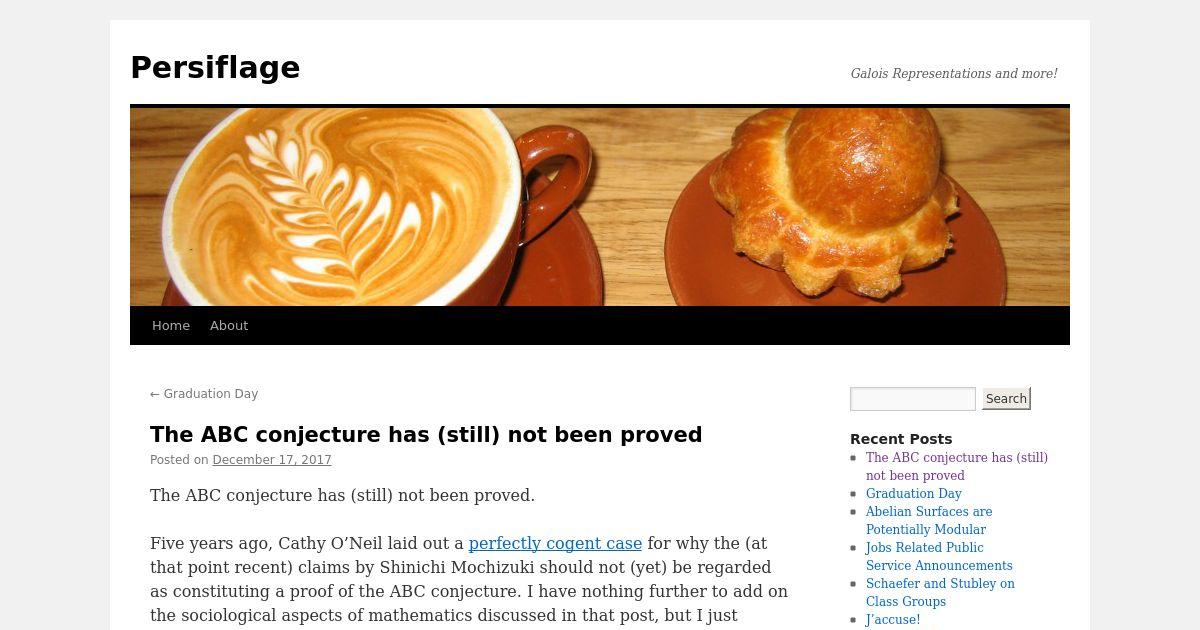Open the J'accuse! recent post
1200x630 pixels.
tap(893, 620)
